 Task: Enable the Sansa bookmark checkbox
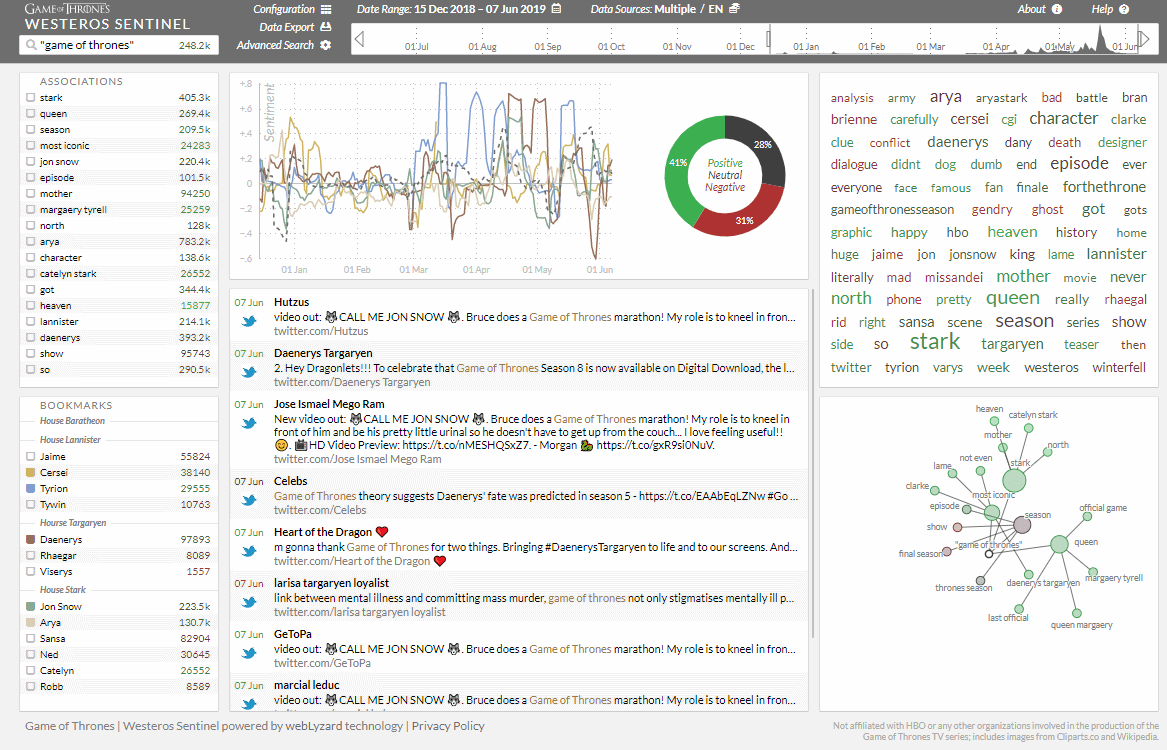(x=31, y=638)
